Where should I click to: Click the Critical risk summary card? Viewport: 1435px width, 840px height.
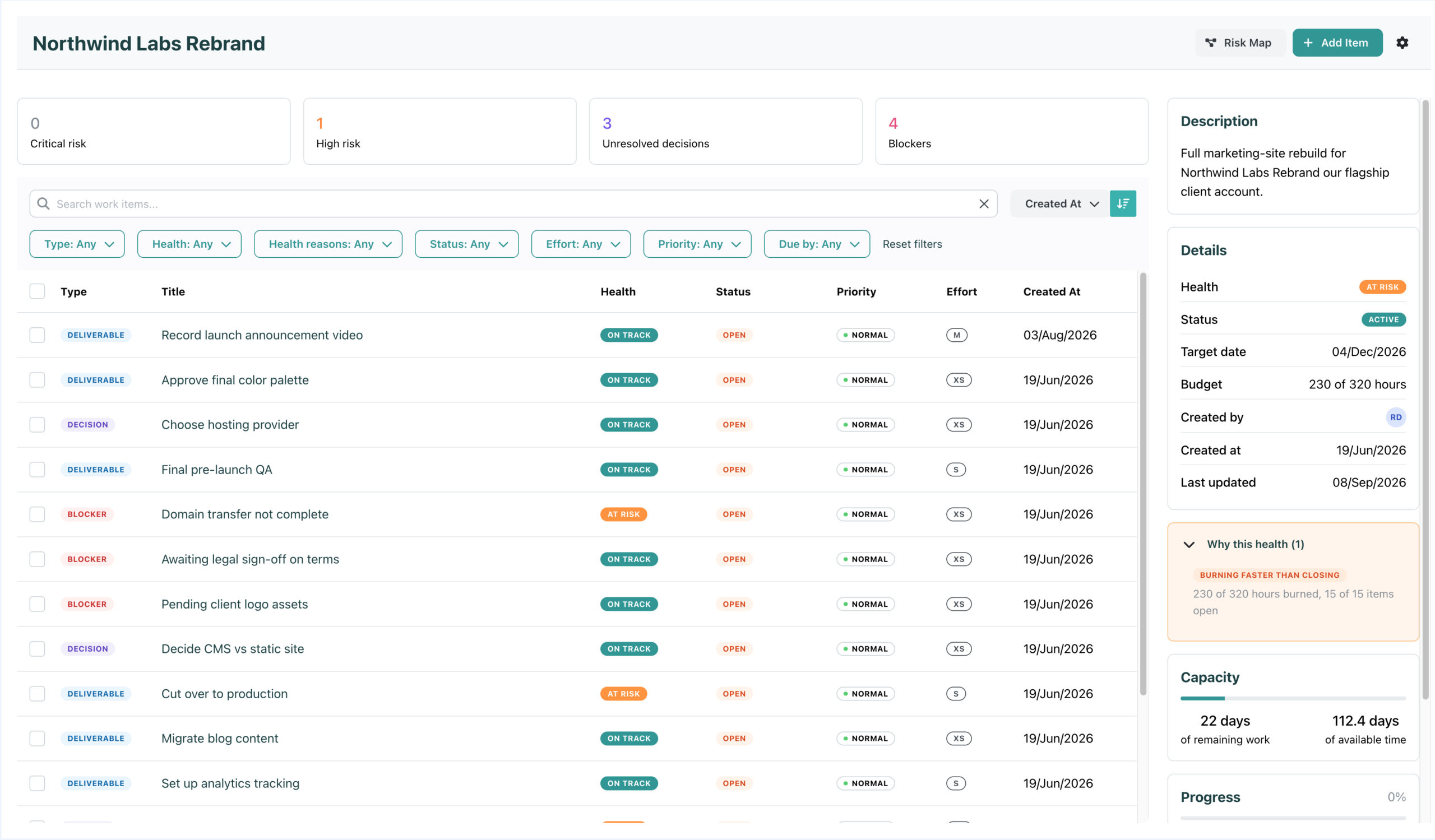[154, 132]
